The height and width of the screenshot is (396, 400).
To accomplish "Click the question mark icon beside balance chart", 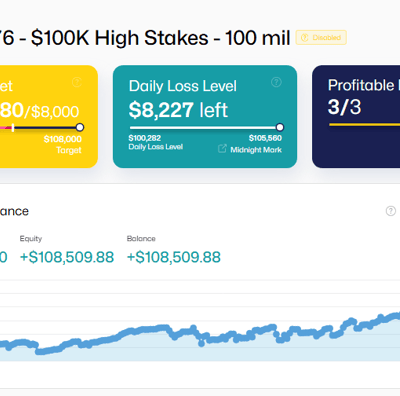I will click(x=391, y=211).
